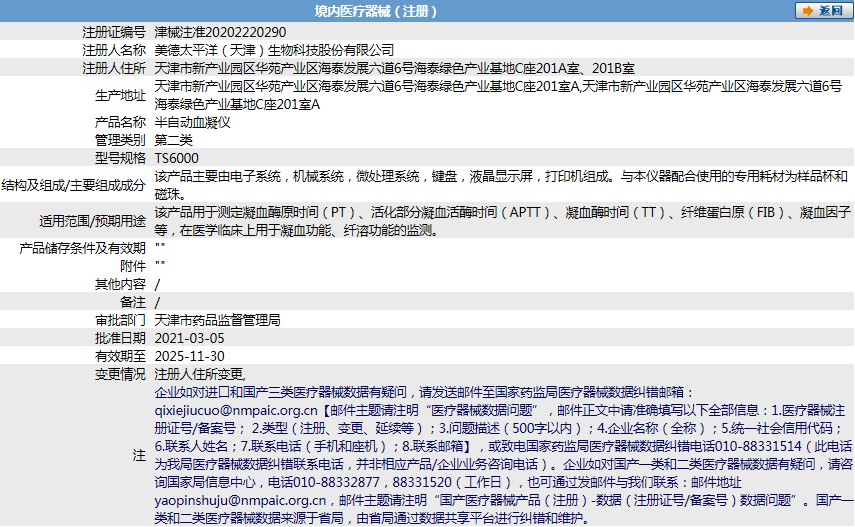The image size is (855, 527).
Task: Click registrant name 美德太平洋（天津）生物科技股份有限公司
Action: (x=274, y=50)
